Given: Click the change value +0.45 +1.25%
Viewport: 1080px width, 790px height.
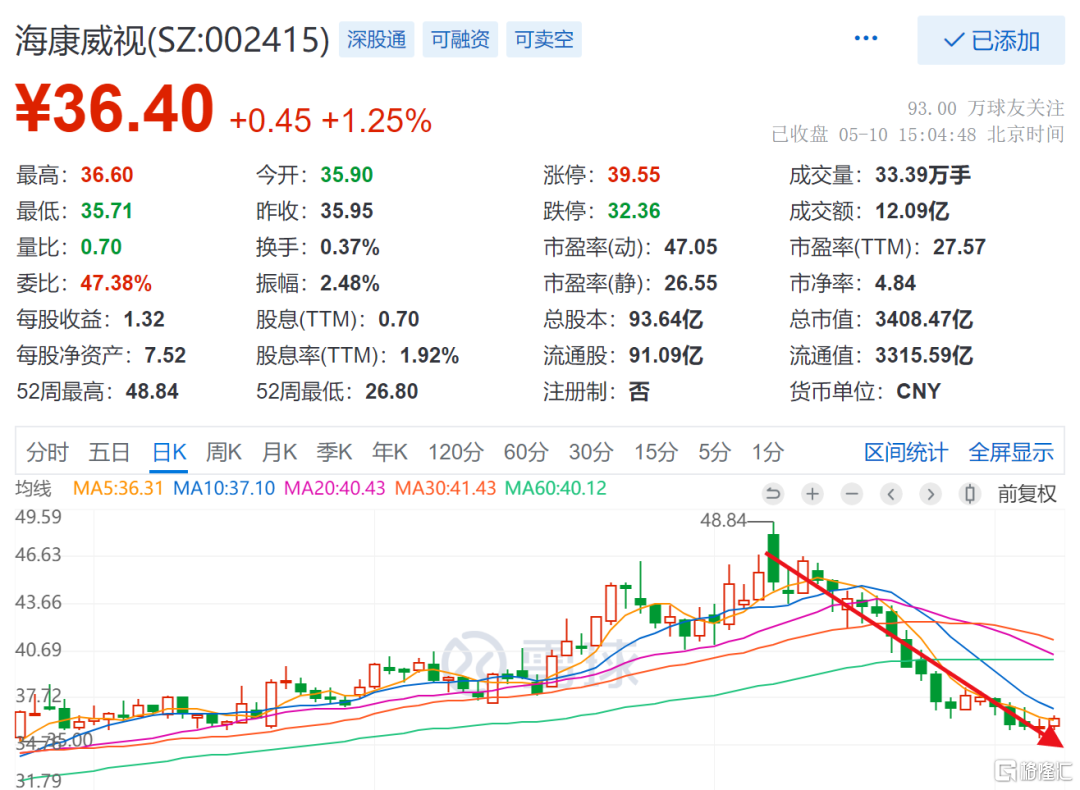Looking at the screenshot, I should [x=331, y=121].
